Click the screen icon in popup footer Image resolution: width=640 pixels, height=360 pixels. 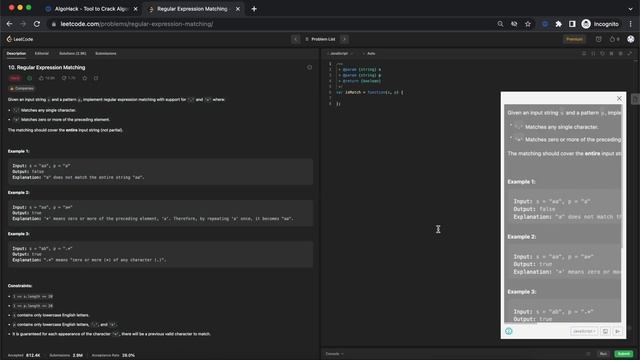tap(605, 331)
